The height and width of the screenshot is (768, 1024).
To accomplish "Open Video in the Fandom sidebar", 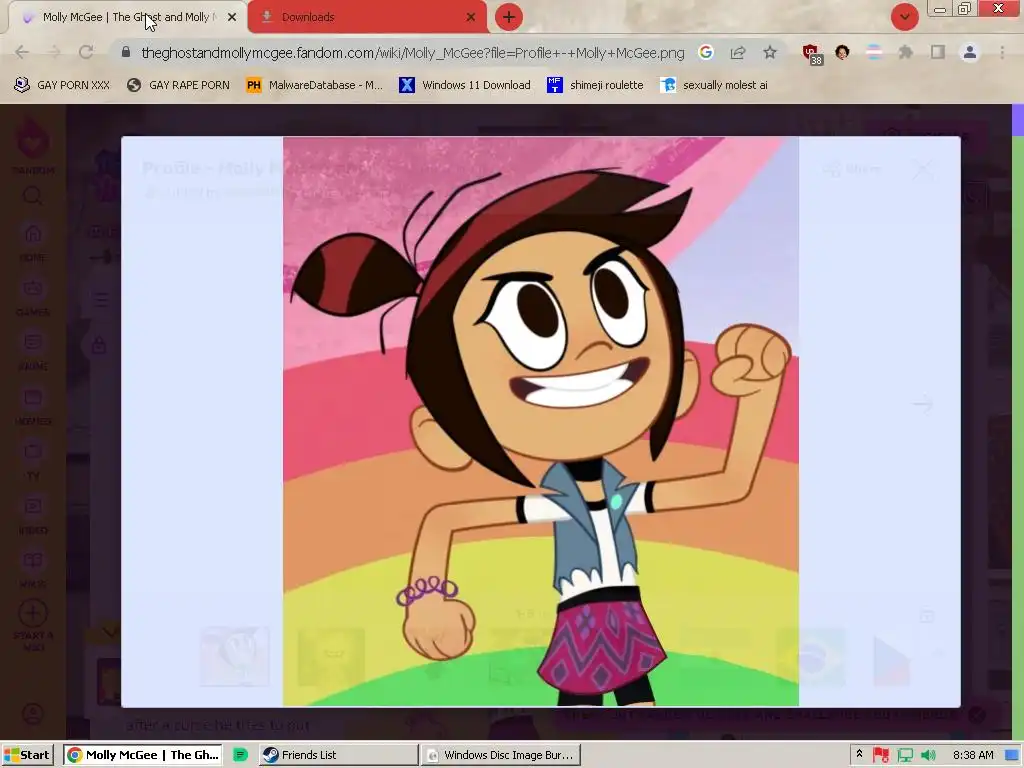I will pyautogui.click(x=33, y=515).
